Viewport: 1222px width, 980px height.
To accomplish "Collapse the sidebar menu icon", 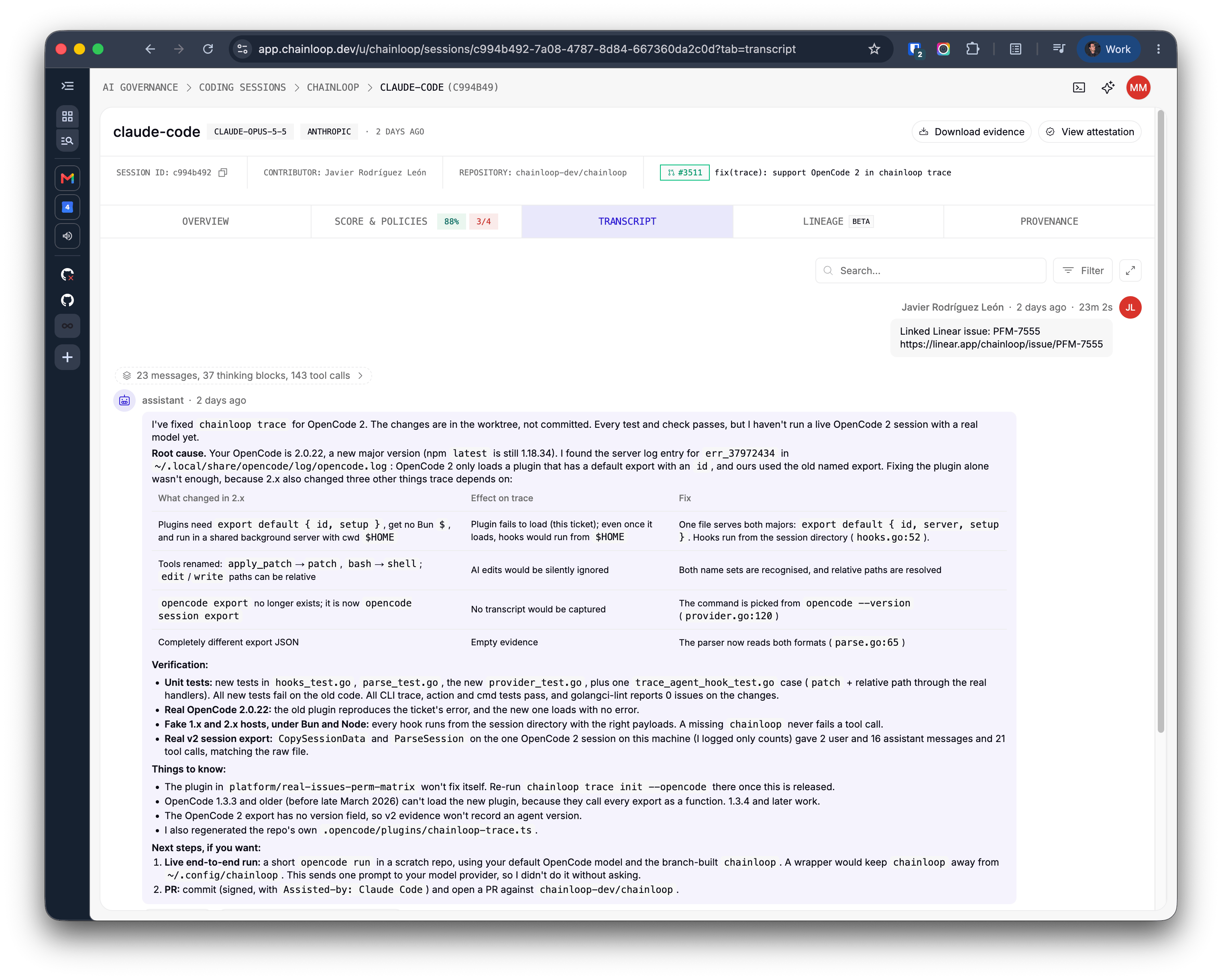I will coord(67,86).
